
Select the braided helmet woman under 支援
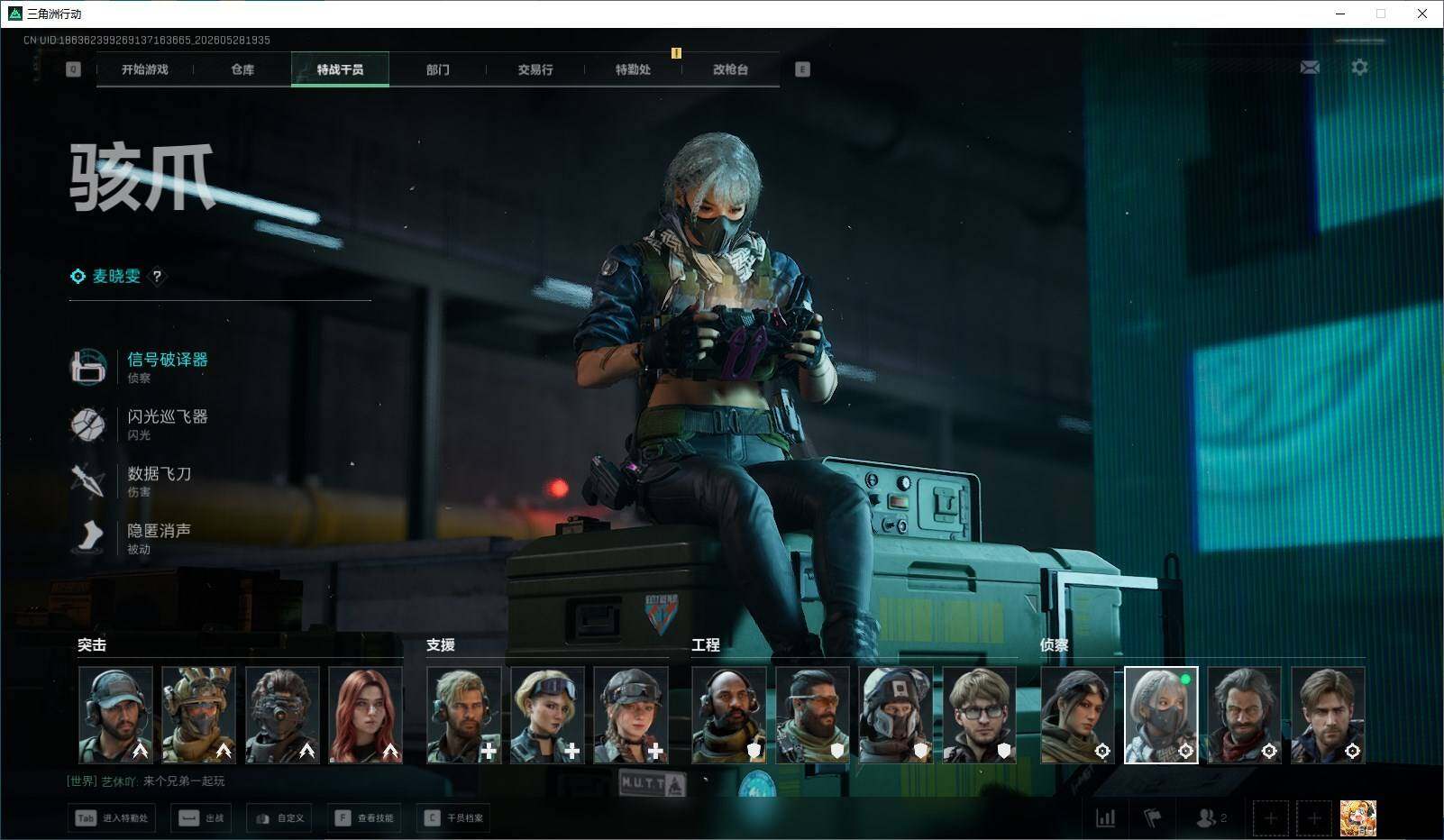631,715
